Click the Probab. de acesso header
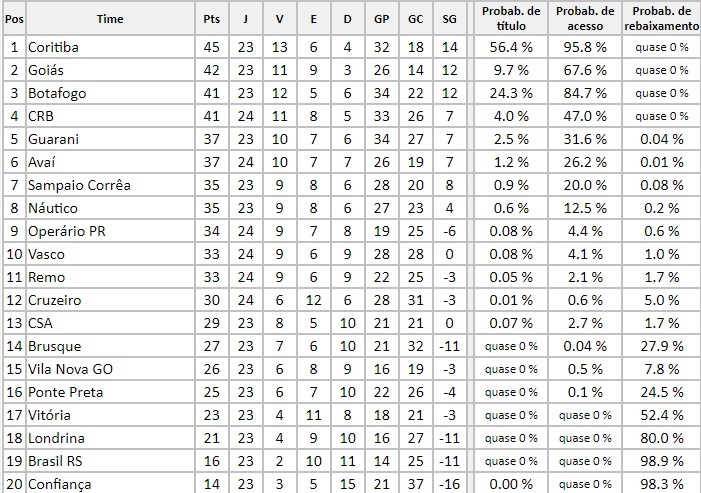The image size is (701, 493). coord(585,18)
